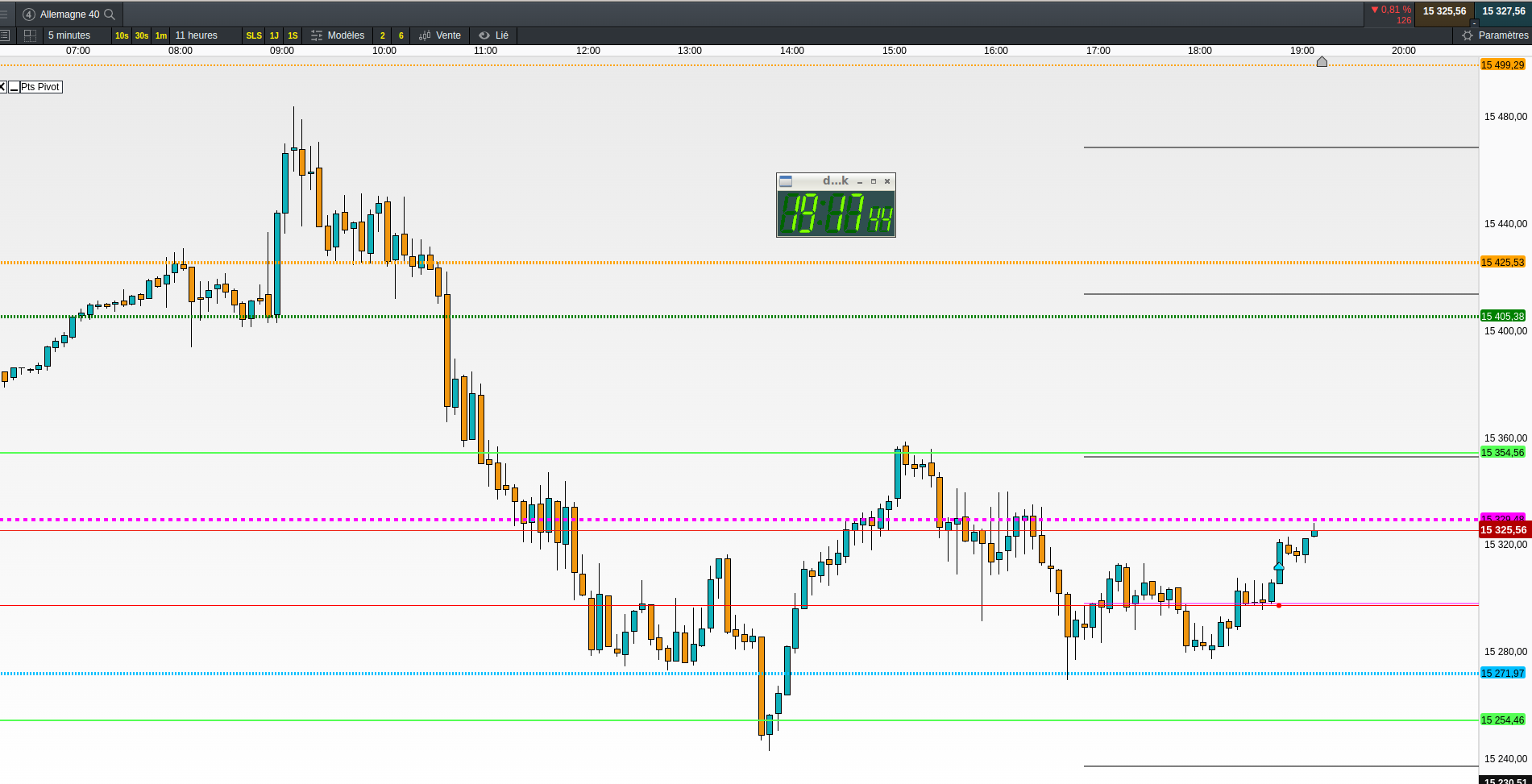Click the grey time marker on the time axis
Screen dimensions: 1532x784
(x=1322, y=61)
